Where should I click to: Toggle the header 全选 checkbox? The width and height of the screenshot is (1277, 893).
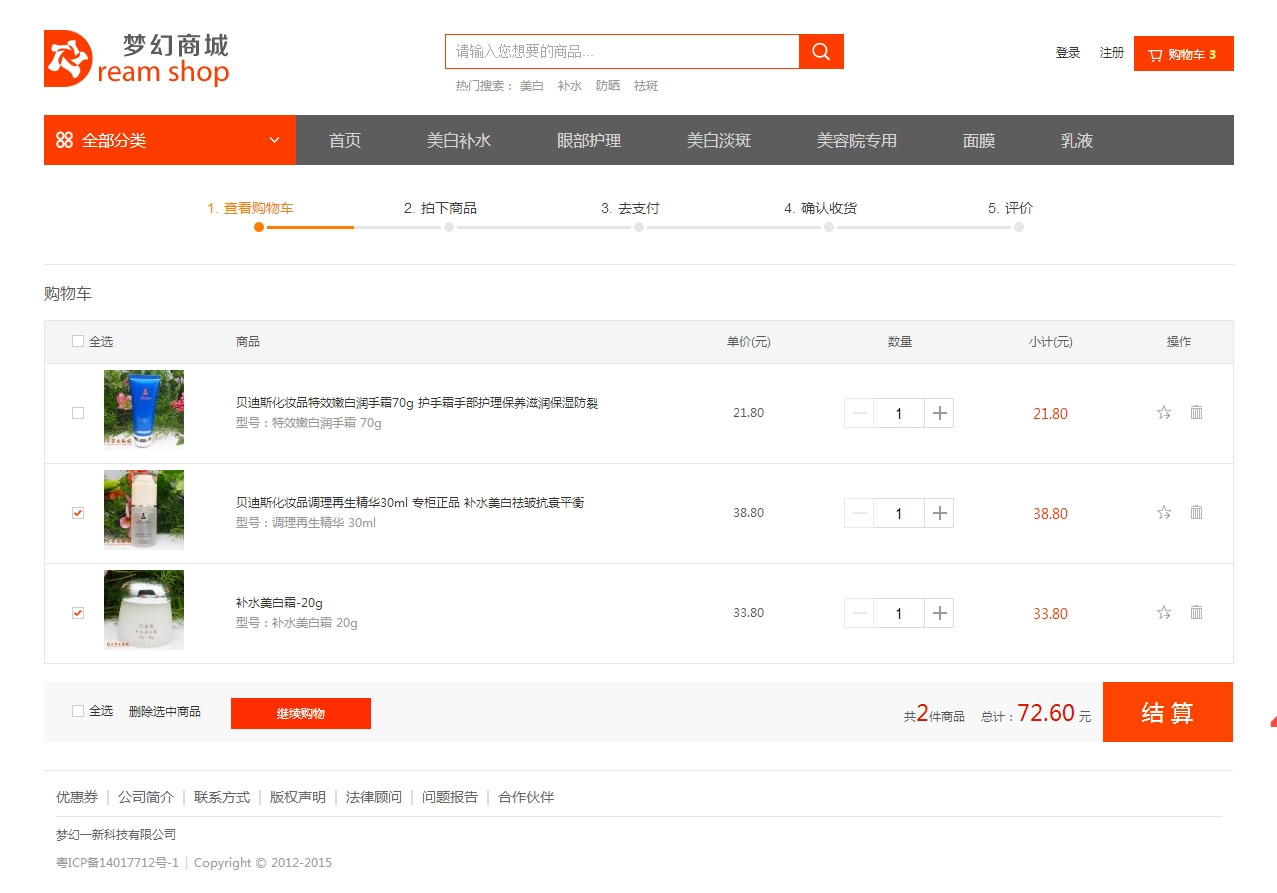coord(78,341)
